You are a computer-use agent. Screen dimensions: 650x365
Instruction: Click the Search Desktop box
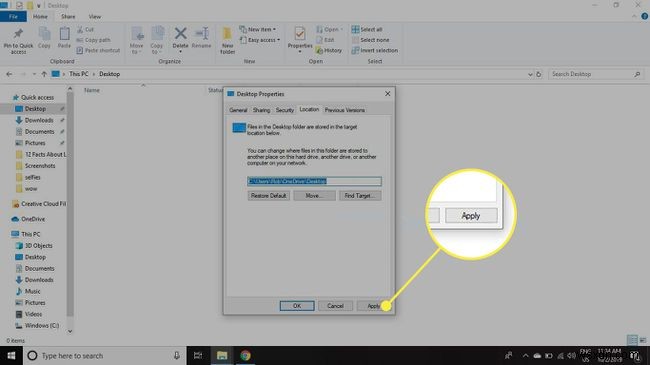[x=596, y=74]
